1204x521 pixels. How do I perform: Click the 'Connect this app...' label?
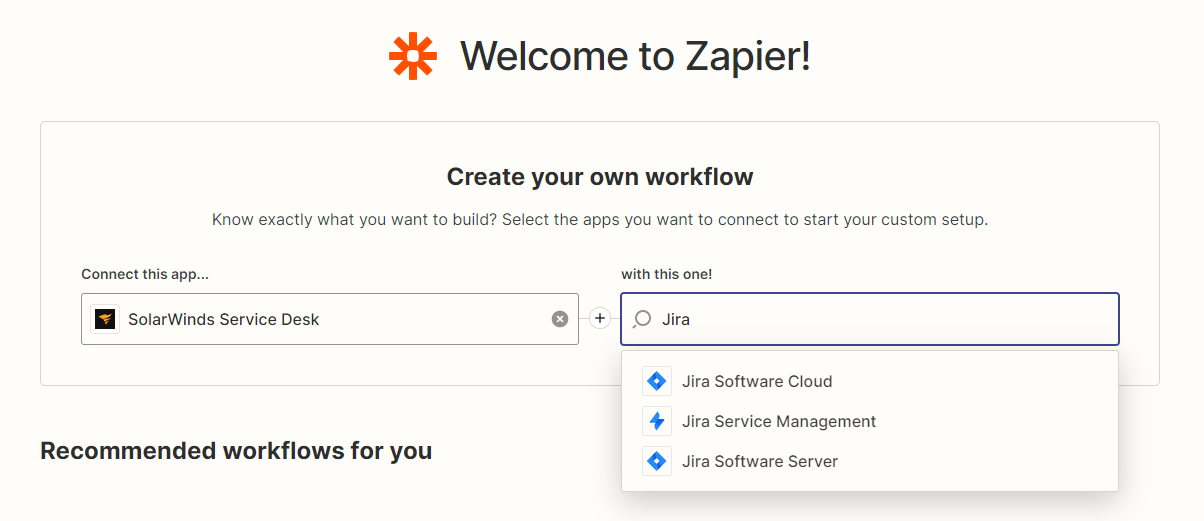145,274
